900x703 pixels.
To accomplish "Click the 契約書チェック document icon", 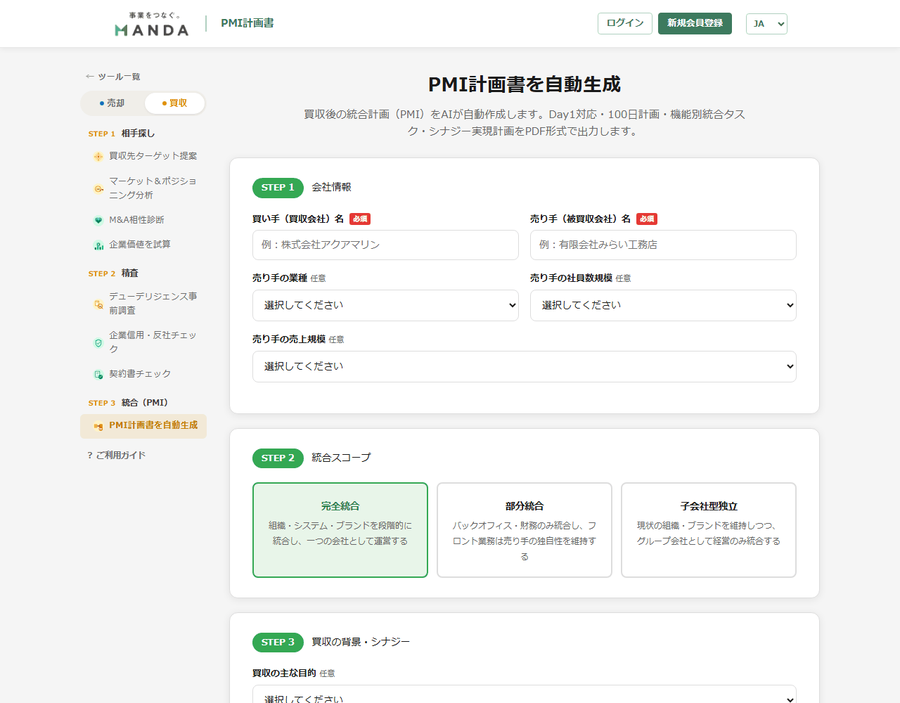I will pos(98,375).
